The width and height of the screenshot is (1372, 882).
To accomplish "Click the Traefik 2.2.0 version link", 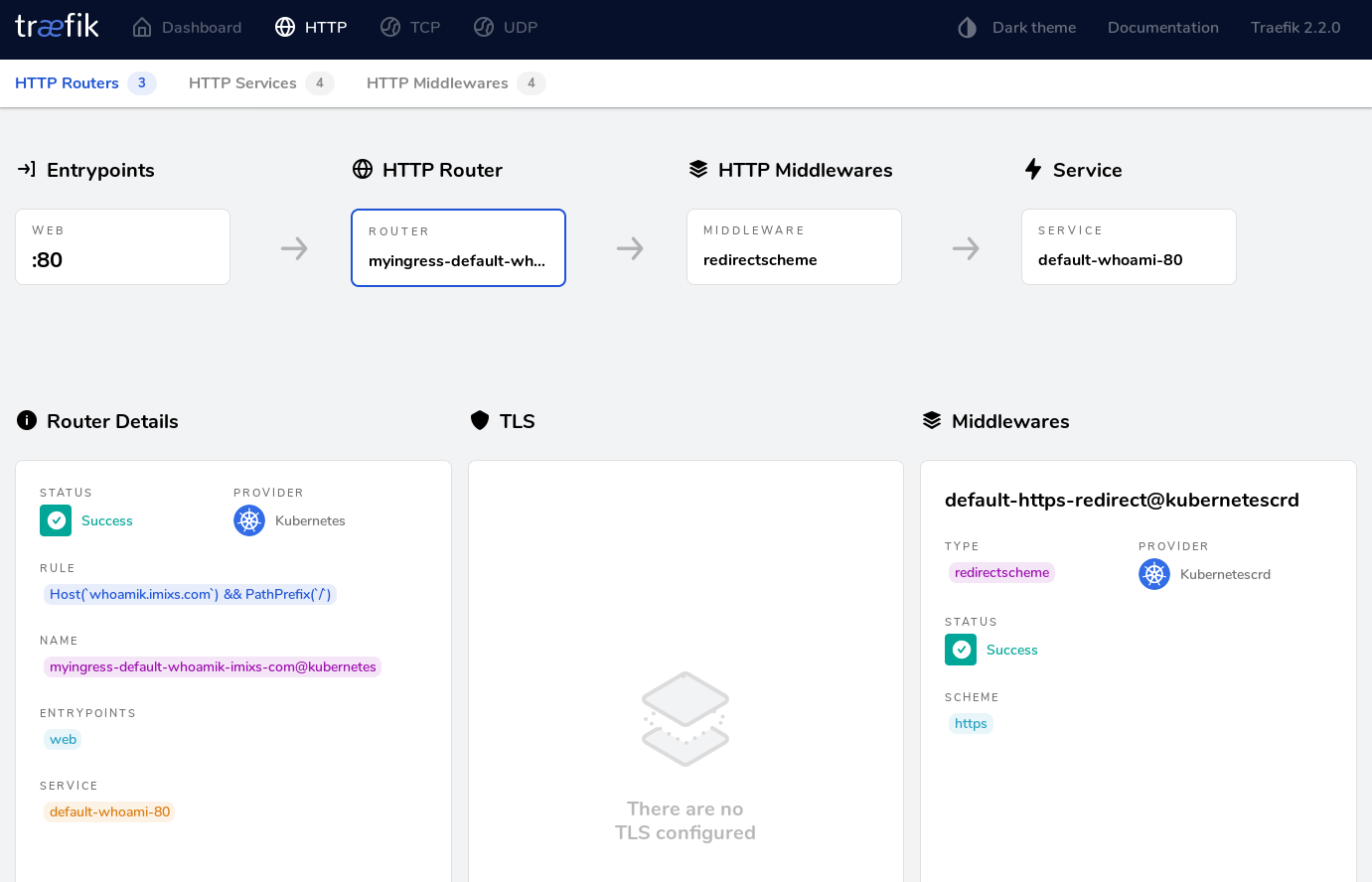I will click(1296, 28).
